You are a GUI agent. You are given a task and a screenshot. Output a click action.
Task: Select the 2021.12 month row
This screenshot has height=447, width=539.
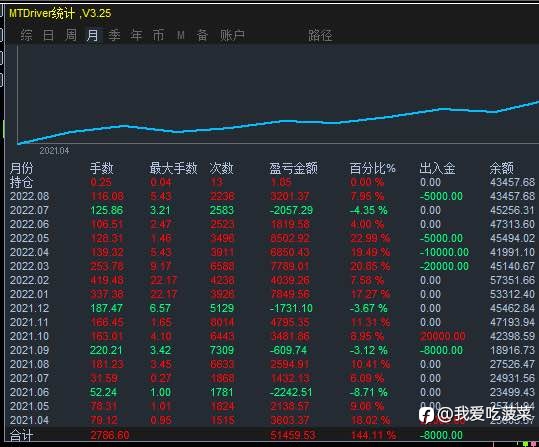coord(272,308)
